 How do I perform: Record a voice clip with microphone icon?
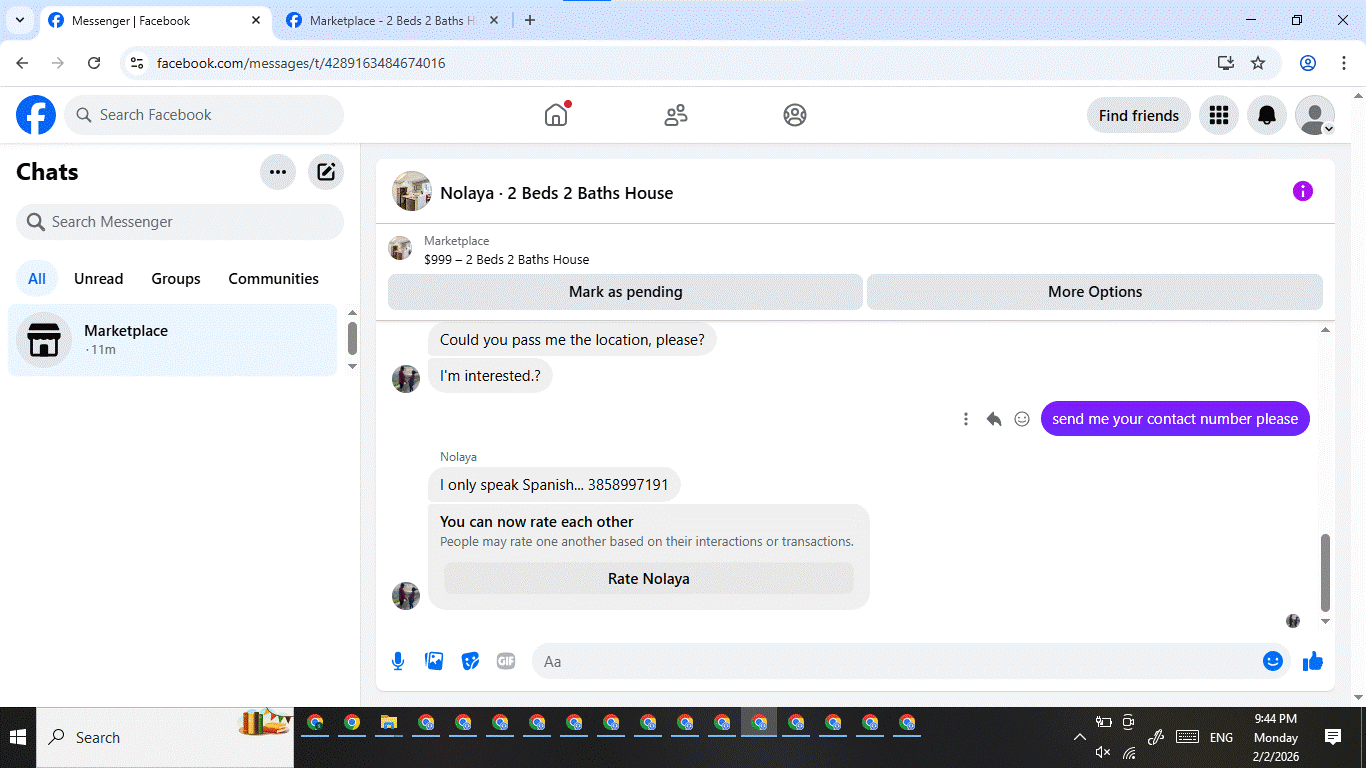(x=398, y=661)
